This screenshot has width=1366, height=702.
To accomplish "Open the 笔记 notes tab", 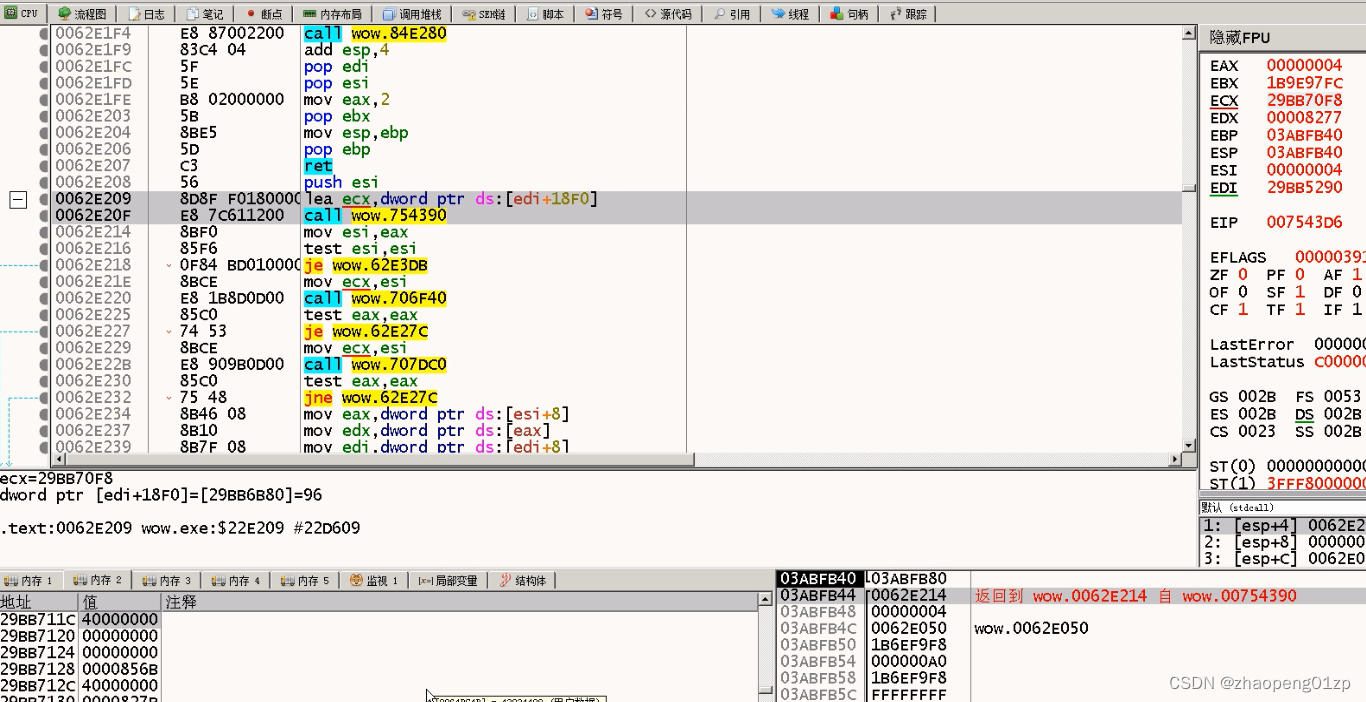I will tap(205, 14).
